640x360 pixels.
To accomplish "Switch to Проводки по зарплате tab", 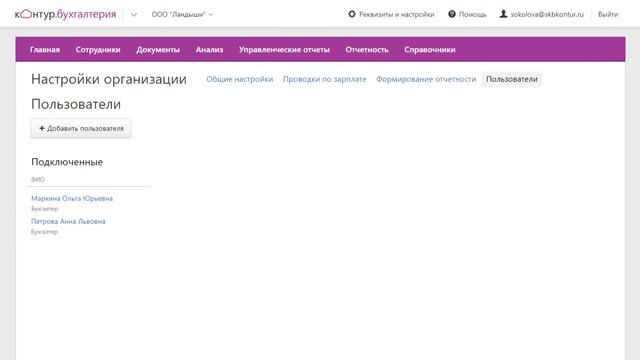I will (324, 79).
